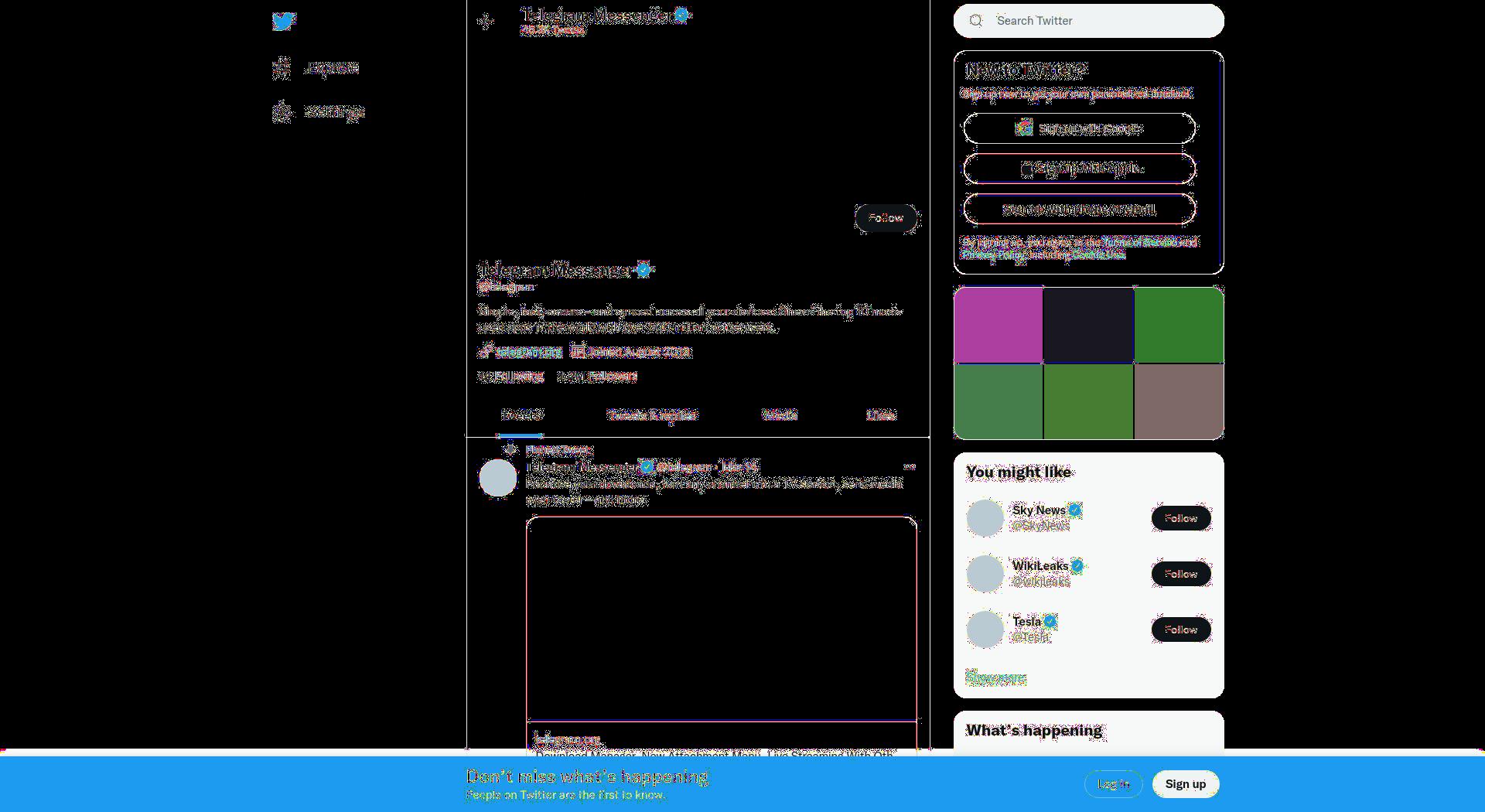The height and width of the screenshot is (812, 1485).
Task: Open the more options dots on the pinned tweet
Action: 910,467
